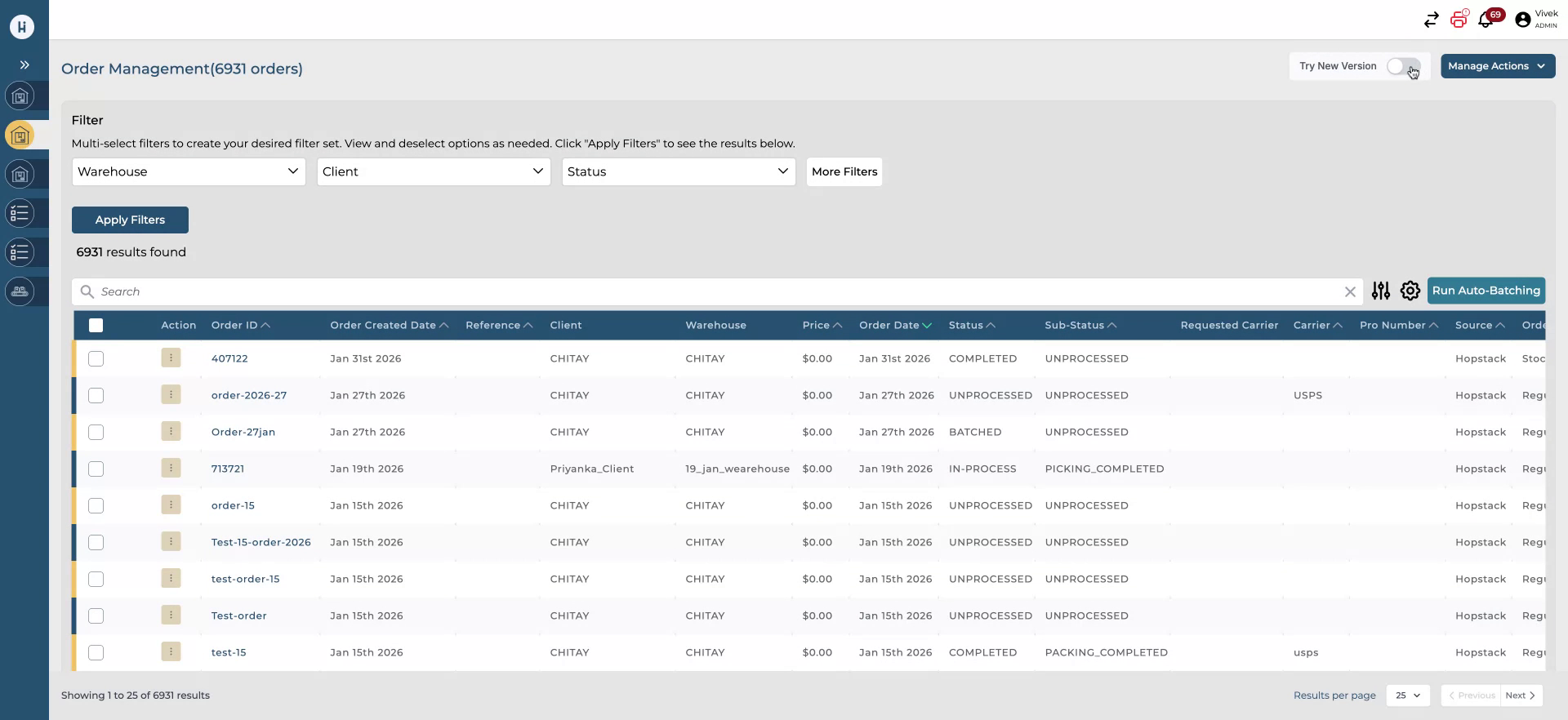Screen dimensions: 1568x720
Task: Open the table filter sliders icon
Action: coord(1380,291)
